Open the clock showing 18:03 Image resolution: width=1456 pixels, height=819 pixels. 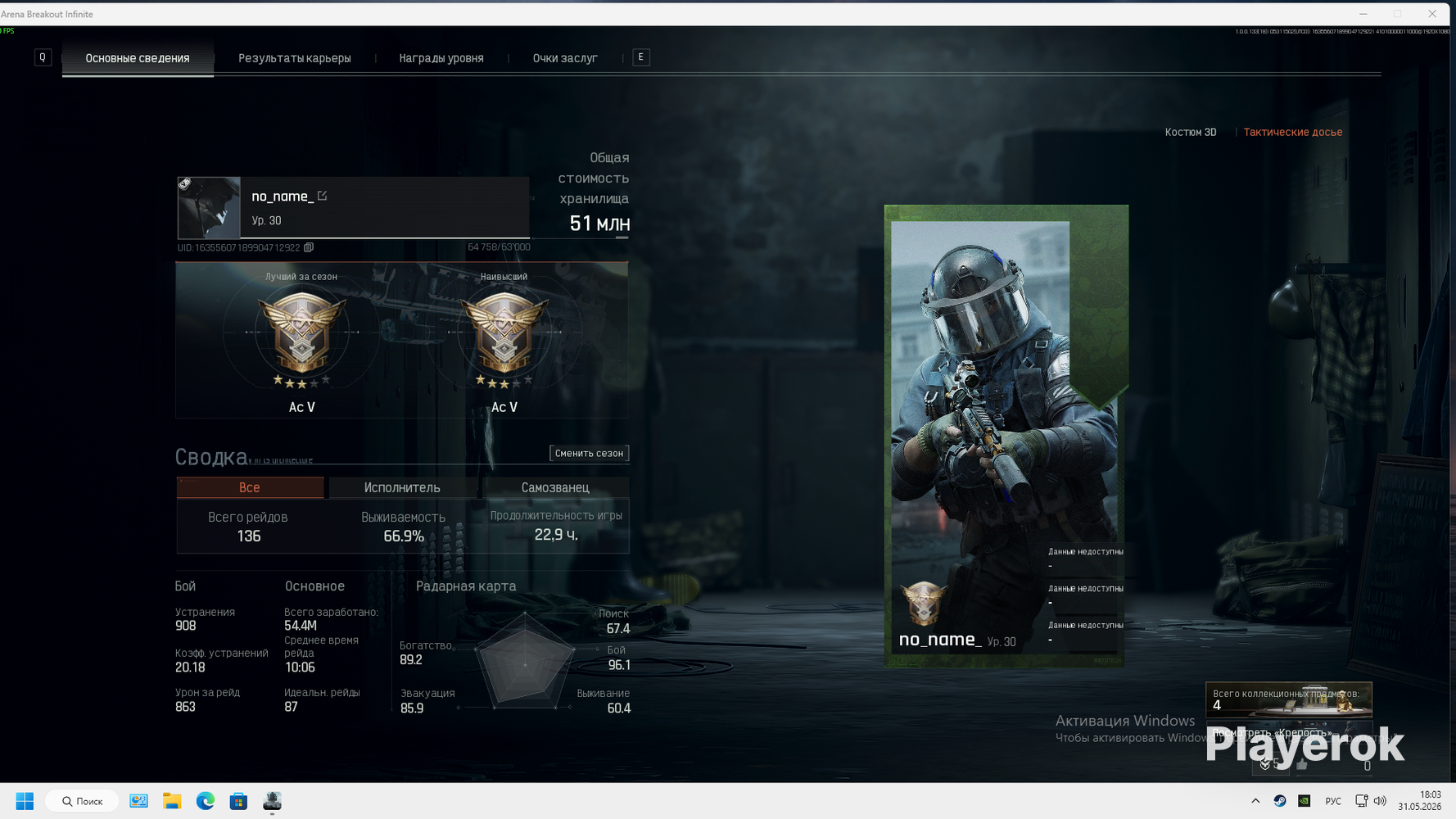1419,801
